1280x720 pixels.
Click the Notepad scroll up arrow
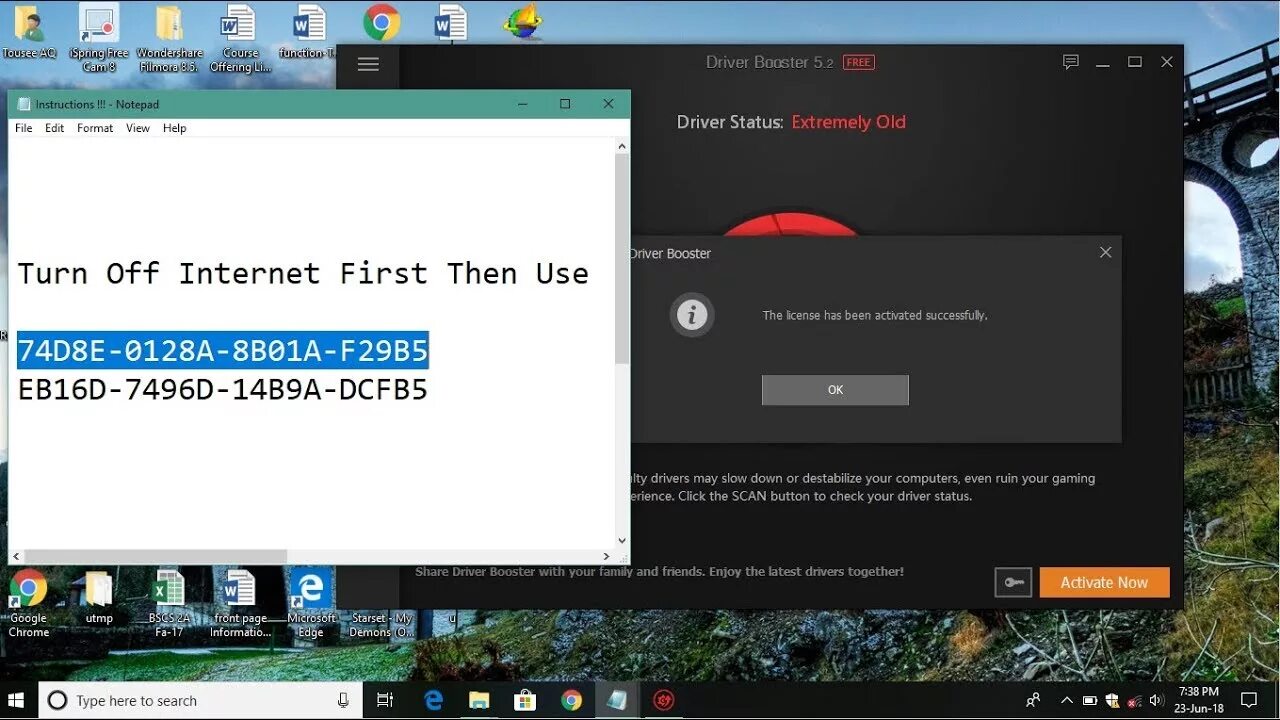pos(622,146)
